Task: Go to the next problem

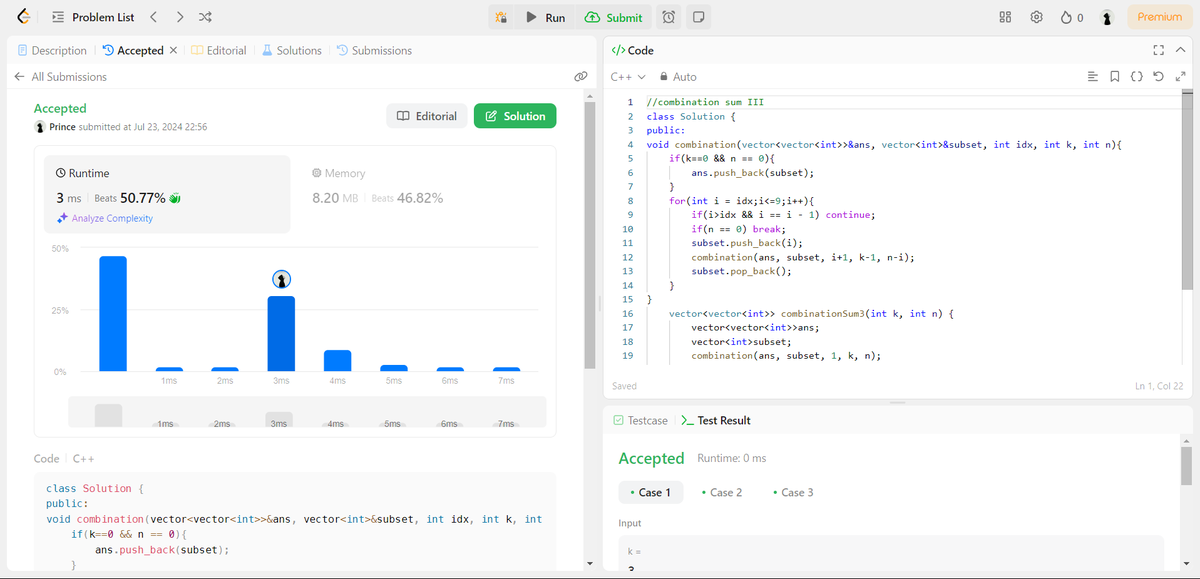Action: 179,17
